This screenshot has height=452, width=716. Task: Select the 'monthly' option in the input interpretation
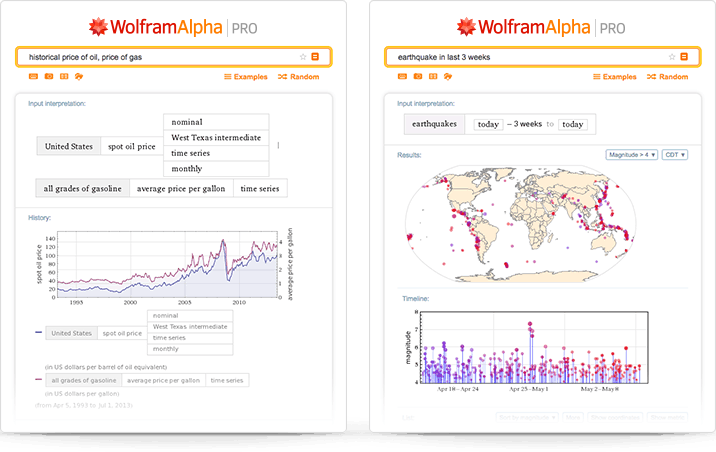[x=216, y=168]
